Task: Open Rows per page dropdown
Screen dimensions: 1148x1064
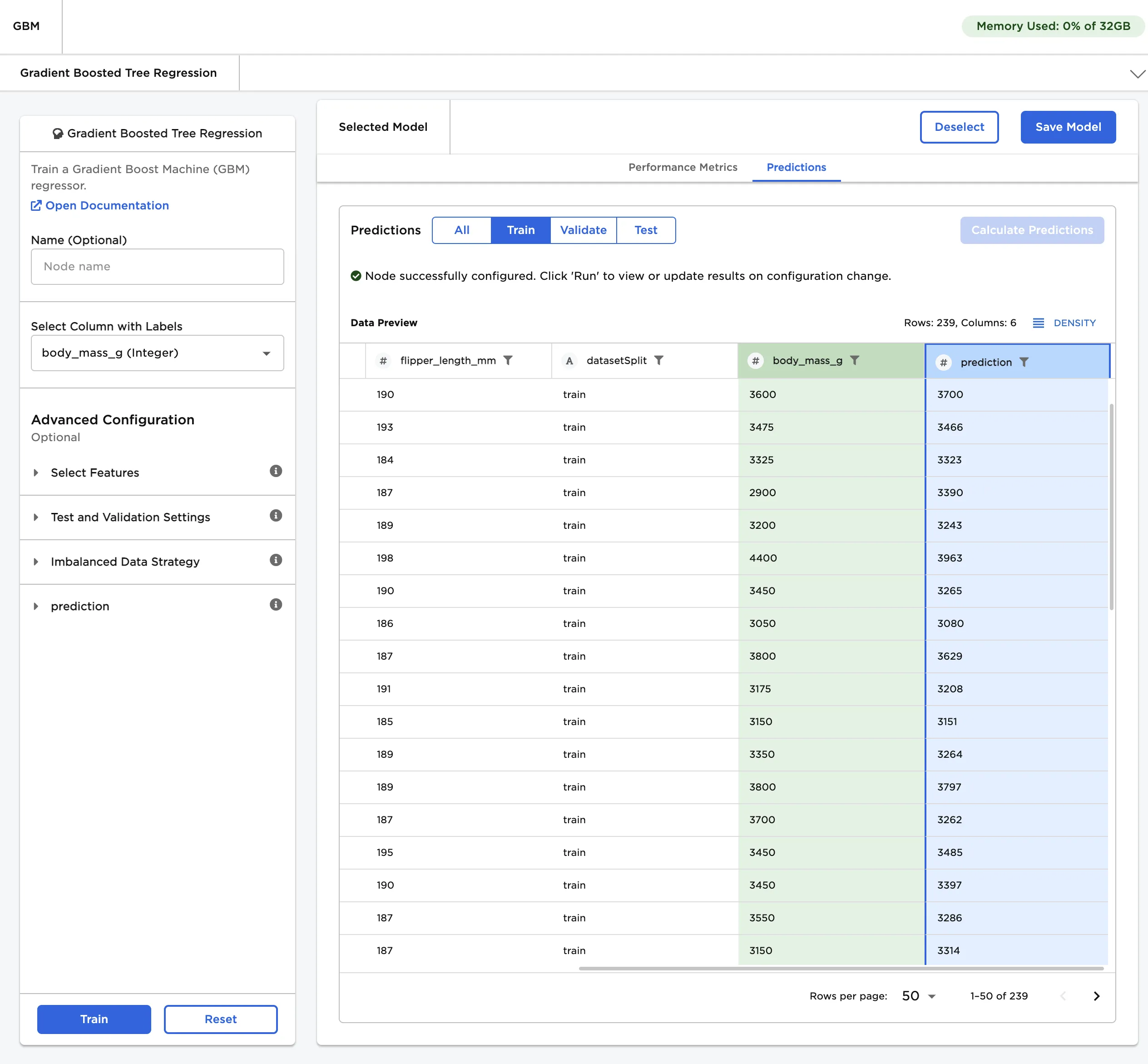Action: pos(918,996)
